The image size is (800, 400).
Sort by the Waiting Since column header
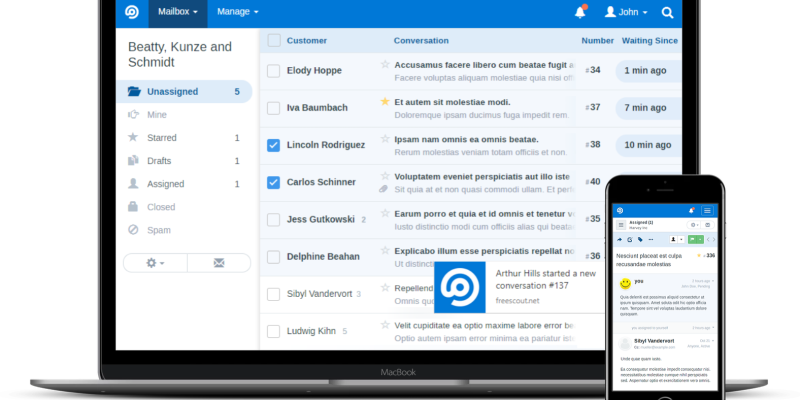649,41
